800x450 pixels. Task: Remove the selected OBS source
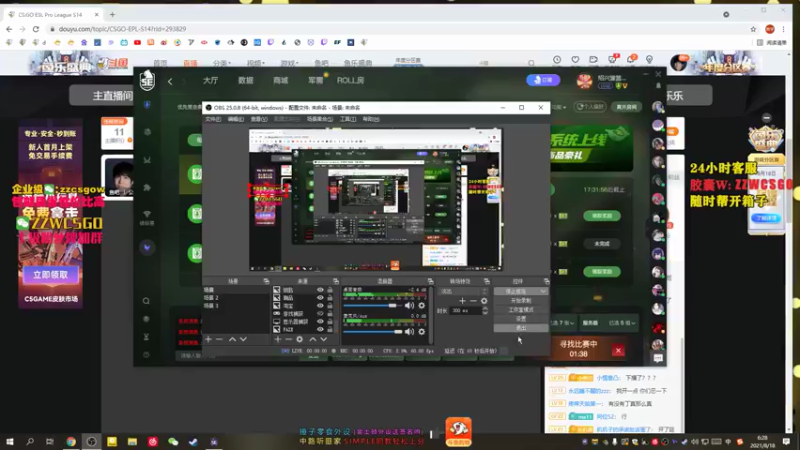click(288, 339)
